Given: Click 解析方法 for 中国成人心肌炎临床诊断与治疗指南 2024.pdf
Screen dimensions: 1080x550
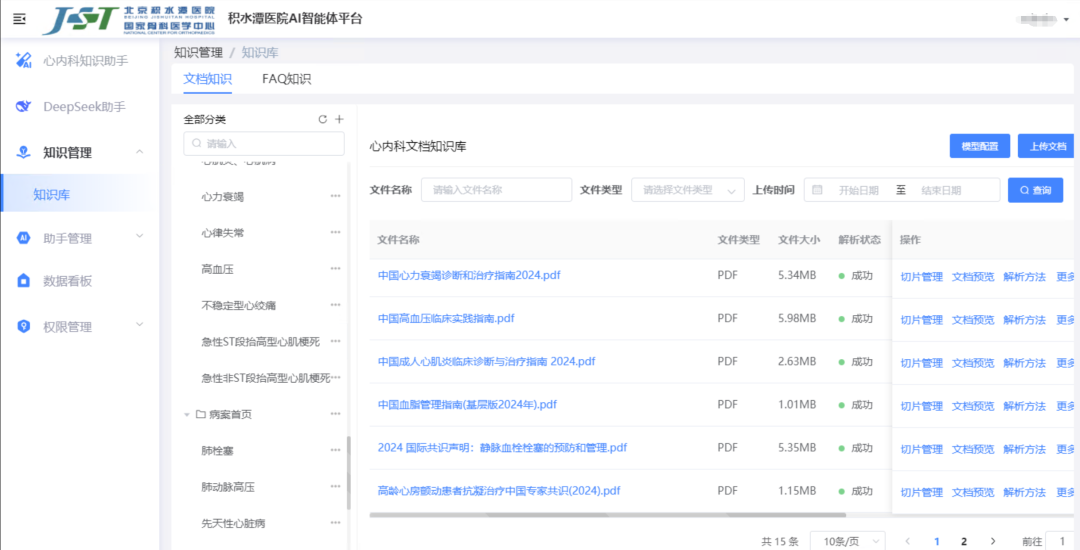Looking at the screenshot, I should (x=1024, y=363).
